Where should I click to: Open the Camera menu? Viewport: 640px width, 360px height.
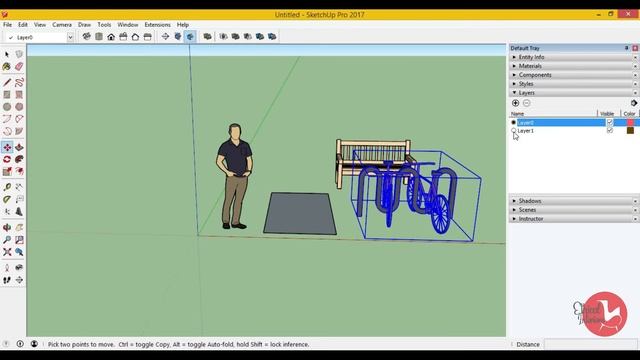click(62, 24)
